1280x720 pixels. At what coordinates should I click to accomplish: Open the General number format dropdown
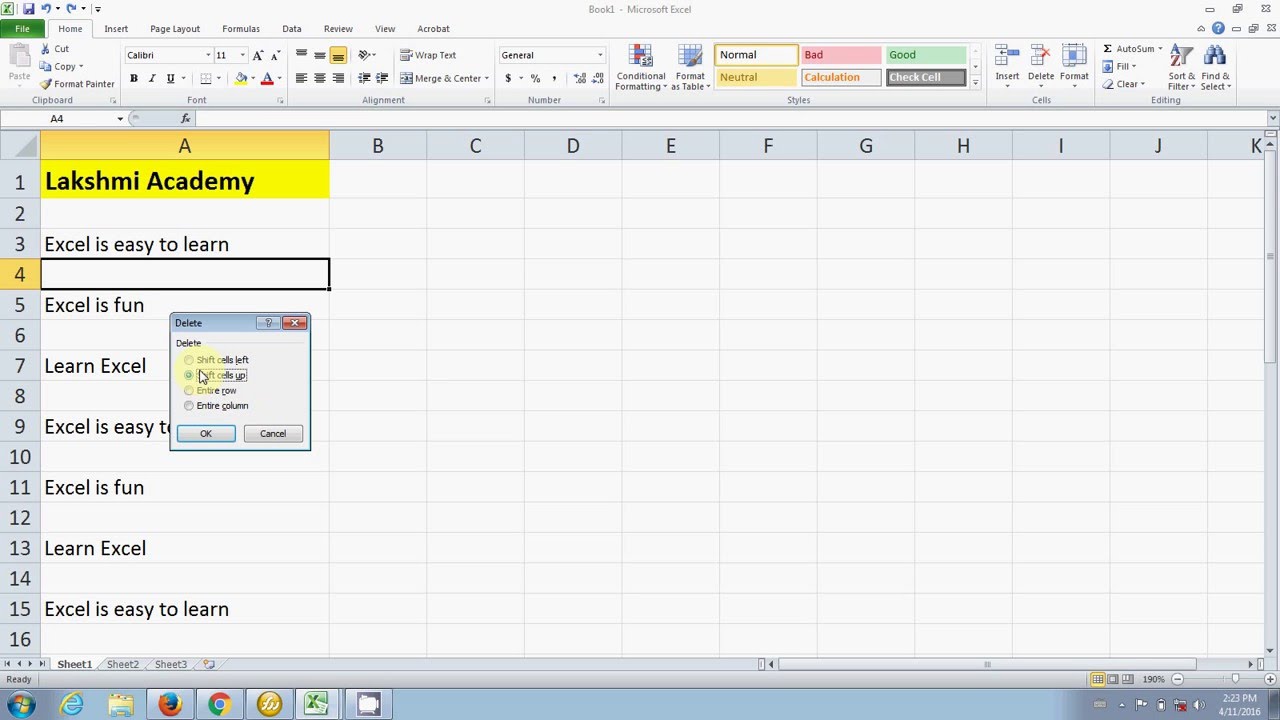(600, 55)
